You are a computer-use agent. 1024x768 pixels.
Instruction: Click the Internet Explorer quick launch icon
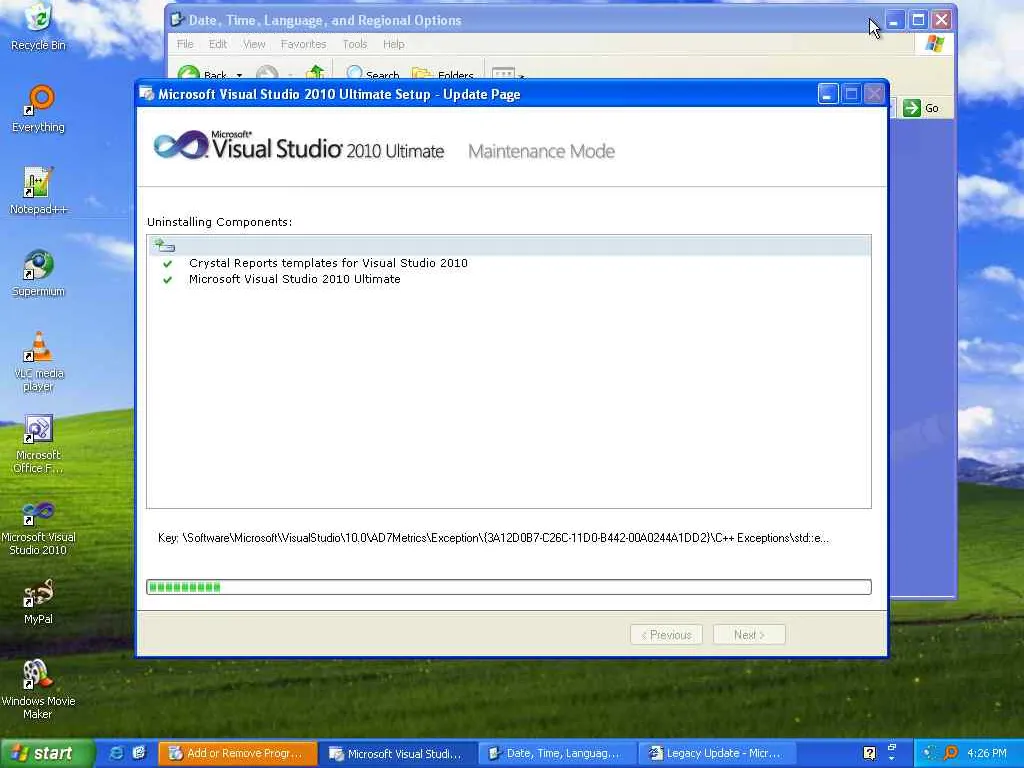click(x=116, y=753)
